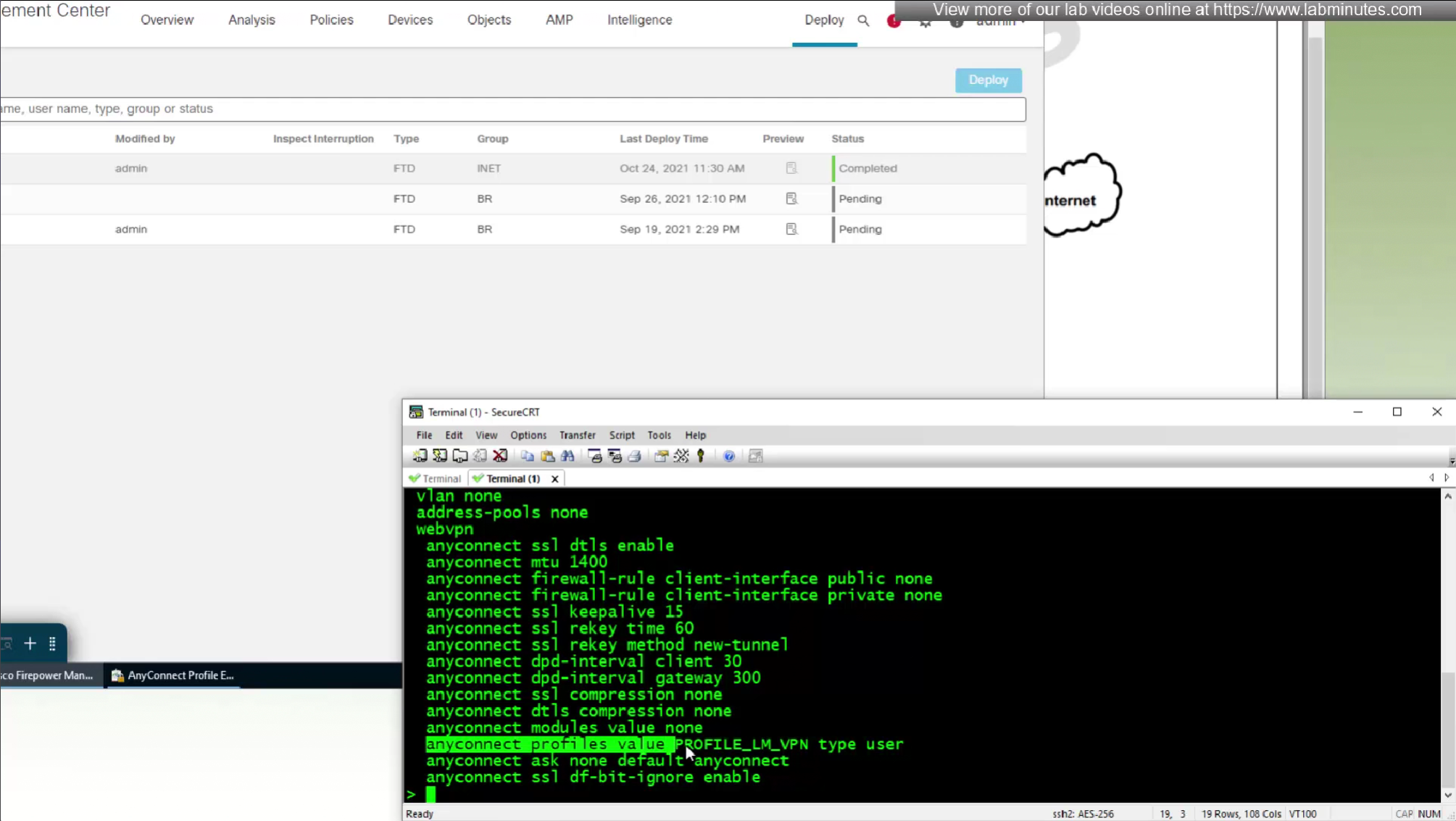Click the Paste clipboard icon

point(547,456)
